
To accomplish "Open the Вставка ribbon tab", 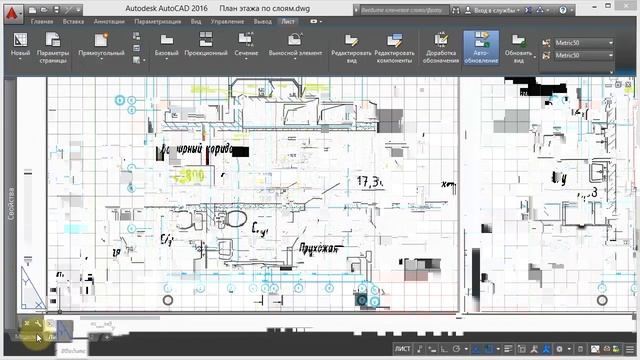I will click(x=73, y=21).
